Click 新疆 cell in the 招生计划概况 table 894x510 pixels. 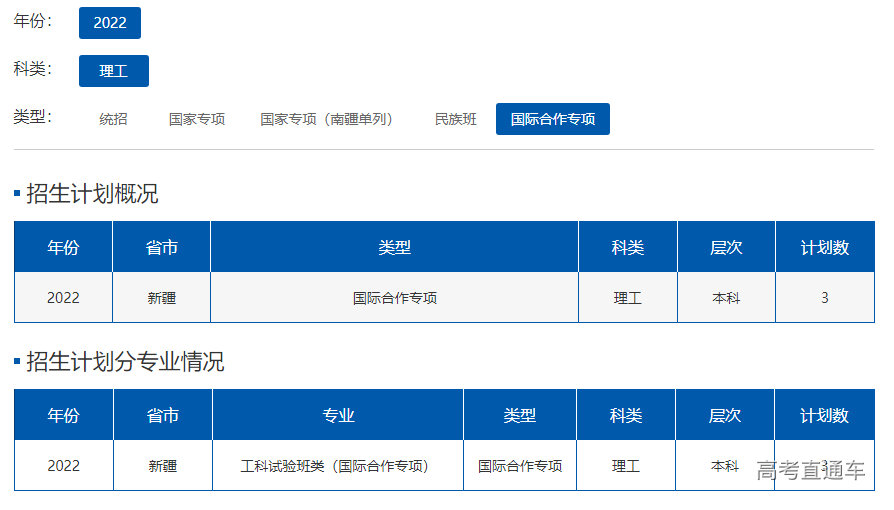click(x=162, y=298)
